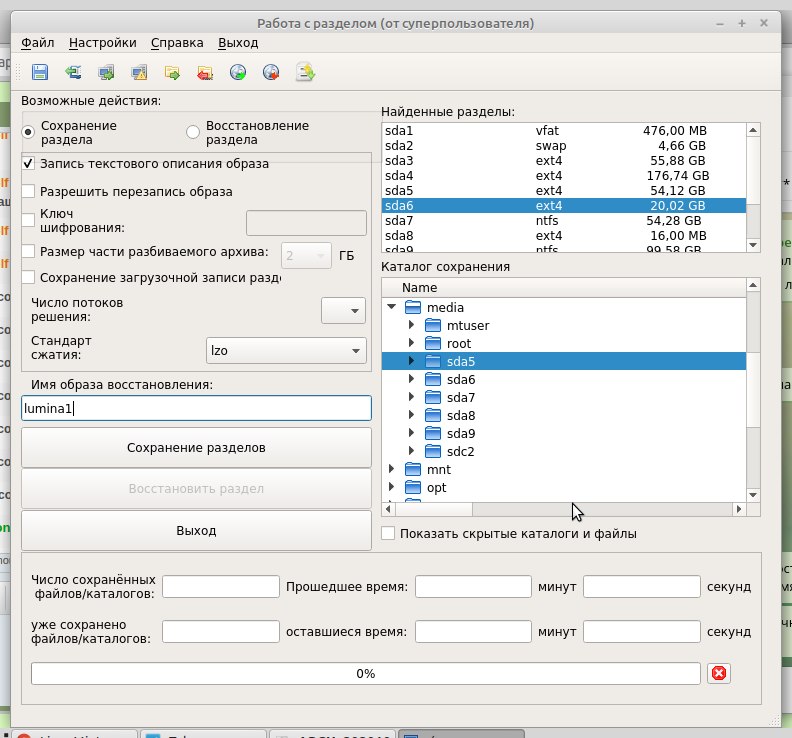Viewport: 792px width, 738px height.
Task: Click the folder icon with red arrow
Action: pyautogui.click(x=205, y=72)
